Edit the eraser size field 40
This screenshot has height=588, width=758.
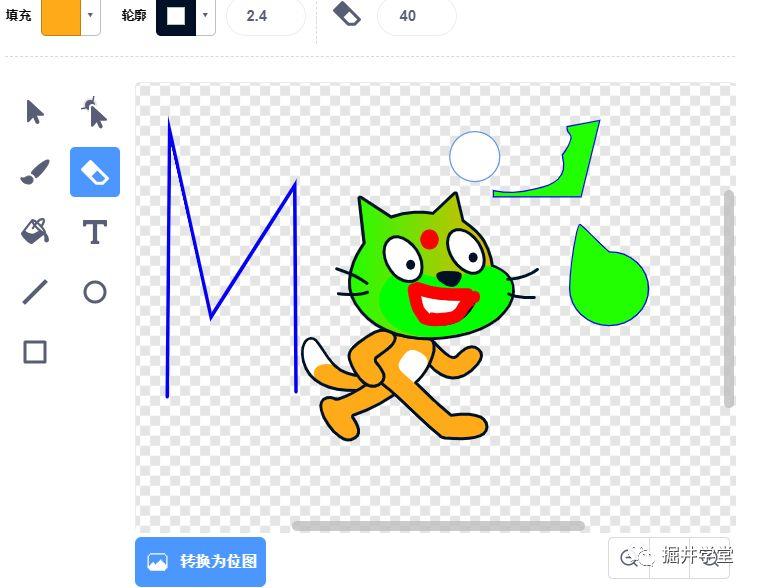(x=417, y=16)
